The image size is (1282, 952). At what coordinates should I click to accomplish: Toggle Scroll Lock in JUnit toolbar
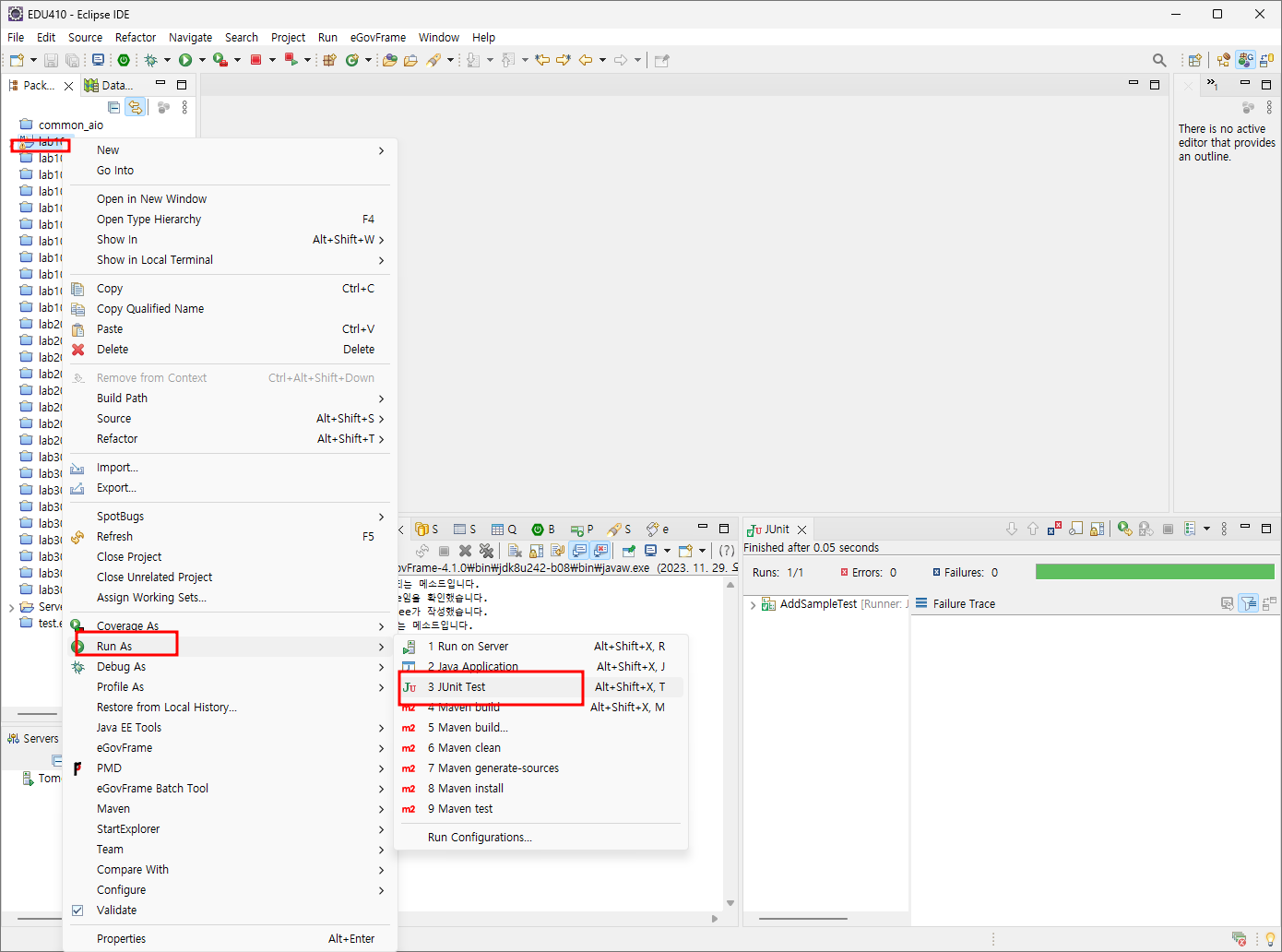(1097, 529)
